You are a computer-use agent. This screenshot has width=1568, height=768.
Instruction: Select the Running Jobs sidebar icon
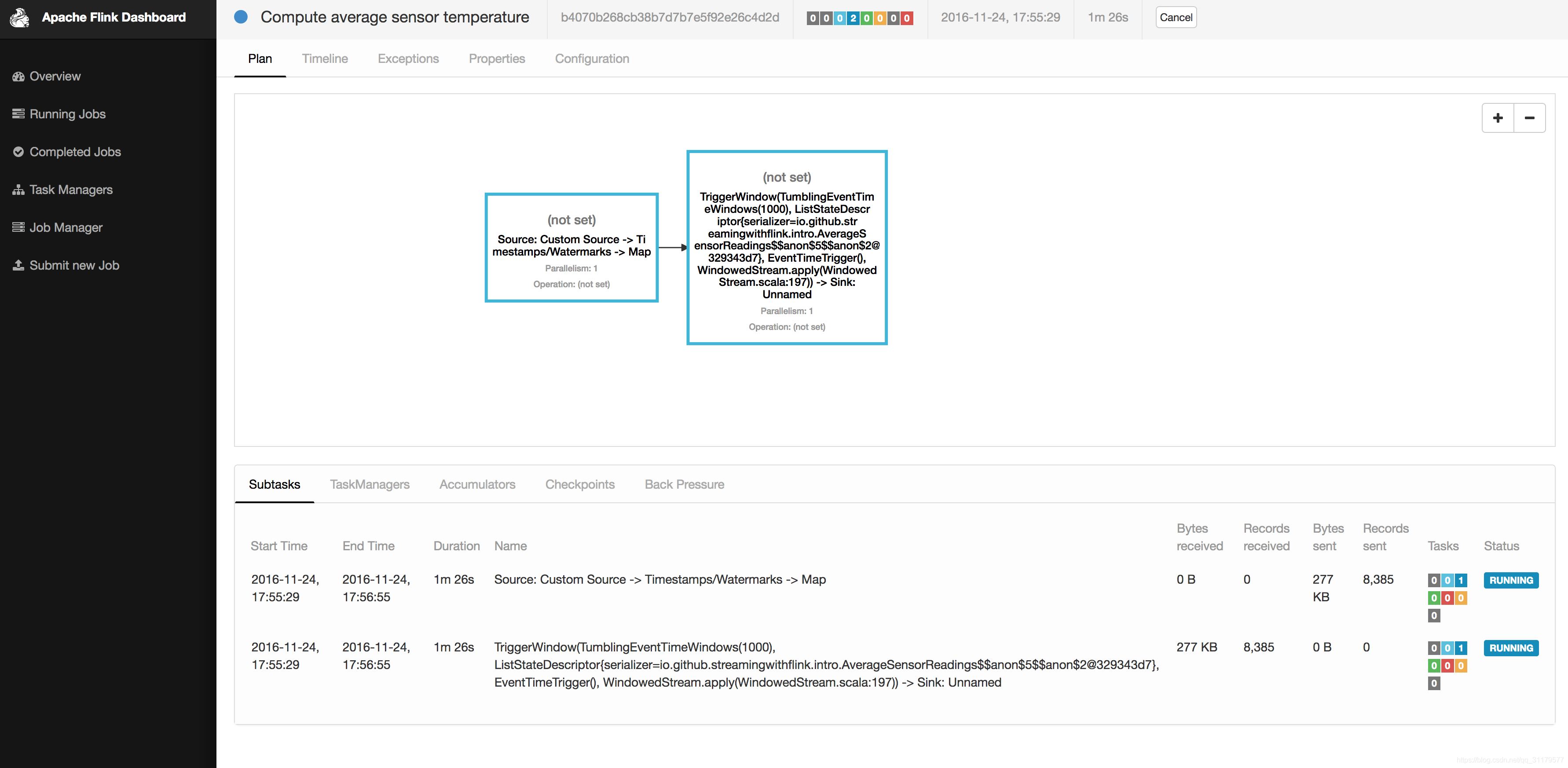tap(19, 113)
